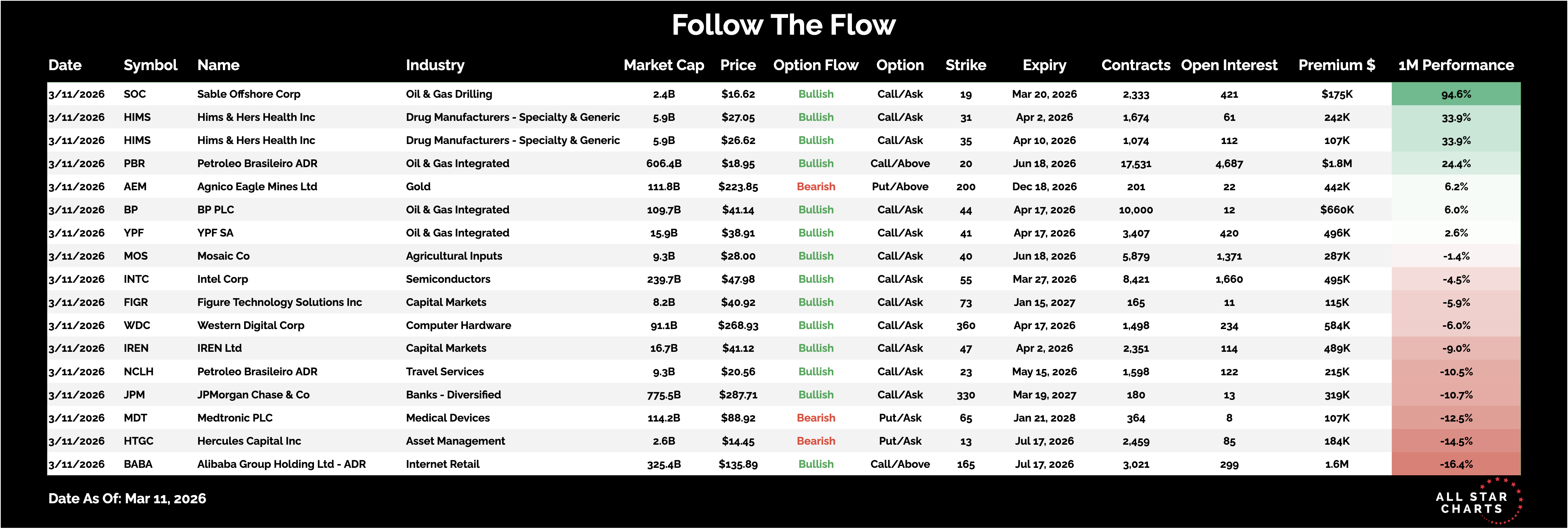Select the Western Digital Corp name
Viewport: 1568px width, 529px height.
pos(250,325)
